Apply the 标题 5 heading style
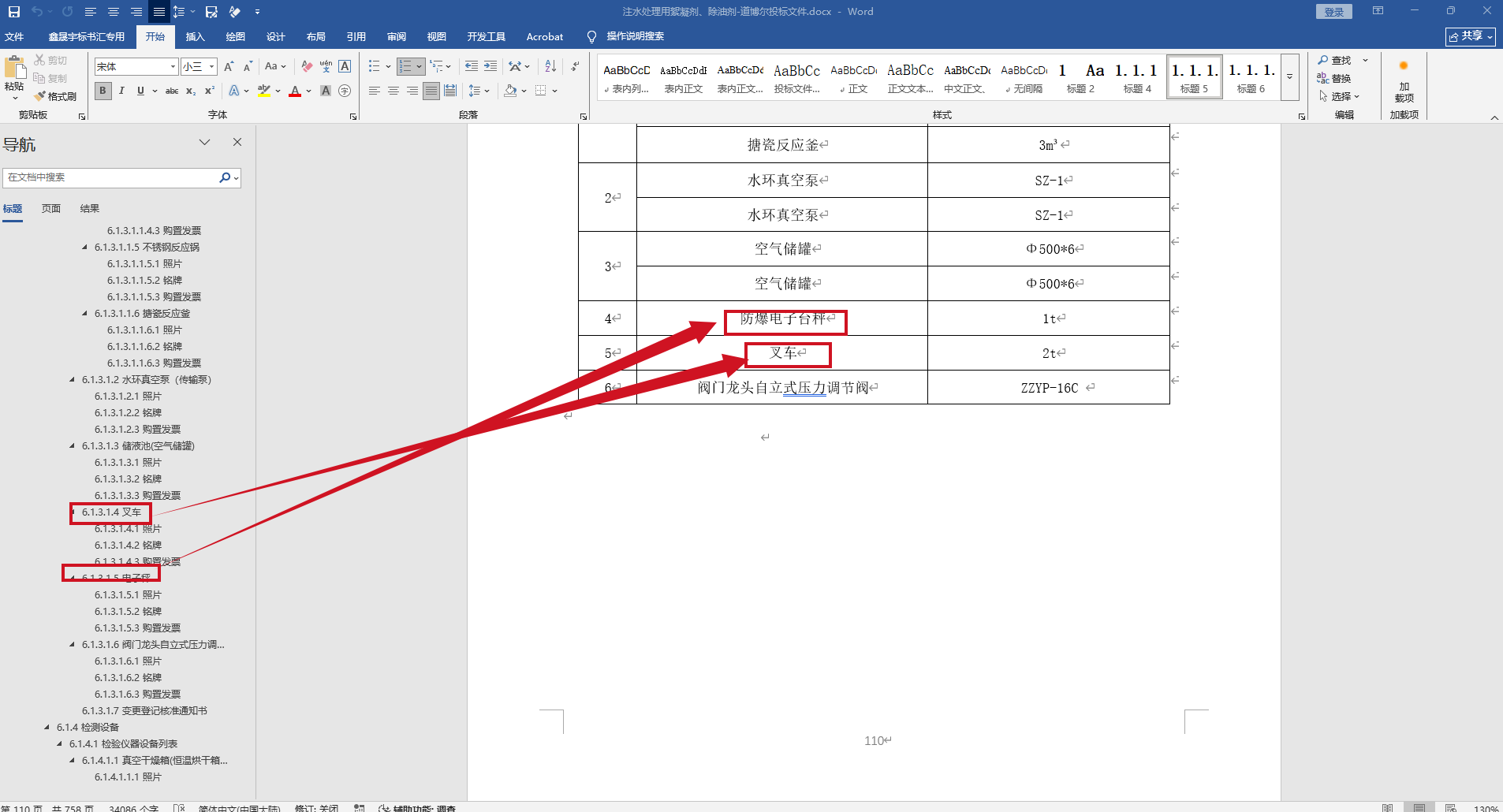The width and height of the screenshot is (1503, 812). point(1195,76)
